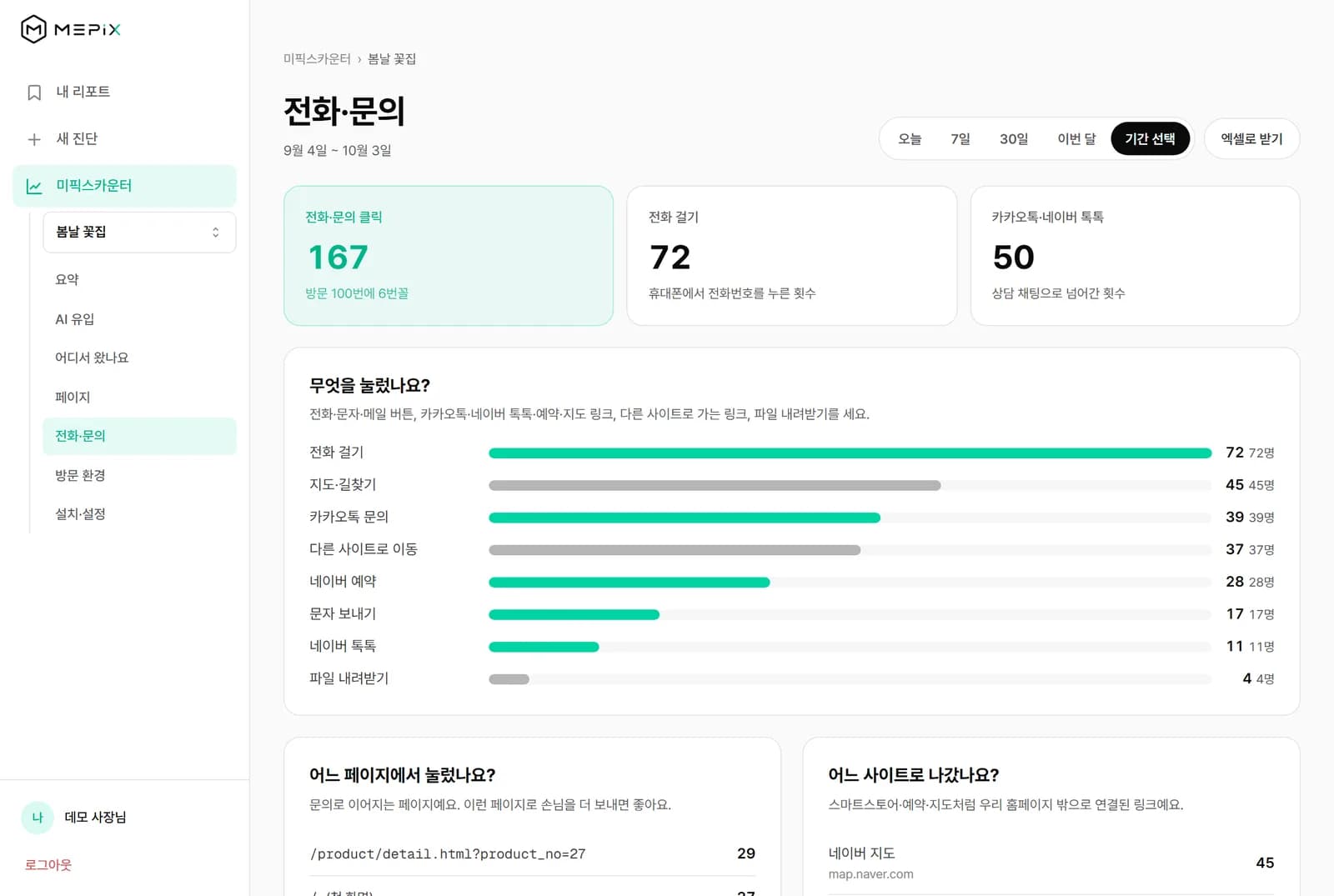Select the 7일 period option
Screen dimensions: 1334x896
pos(960,138)
